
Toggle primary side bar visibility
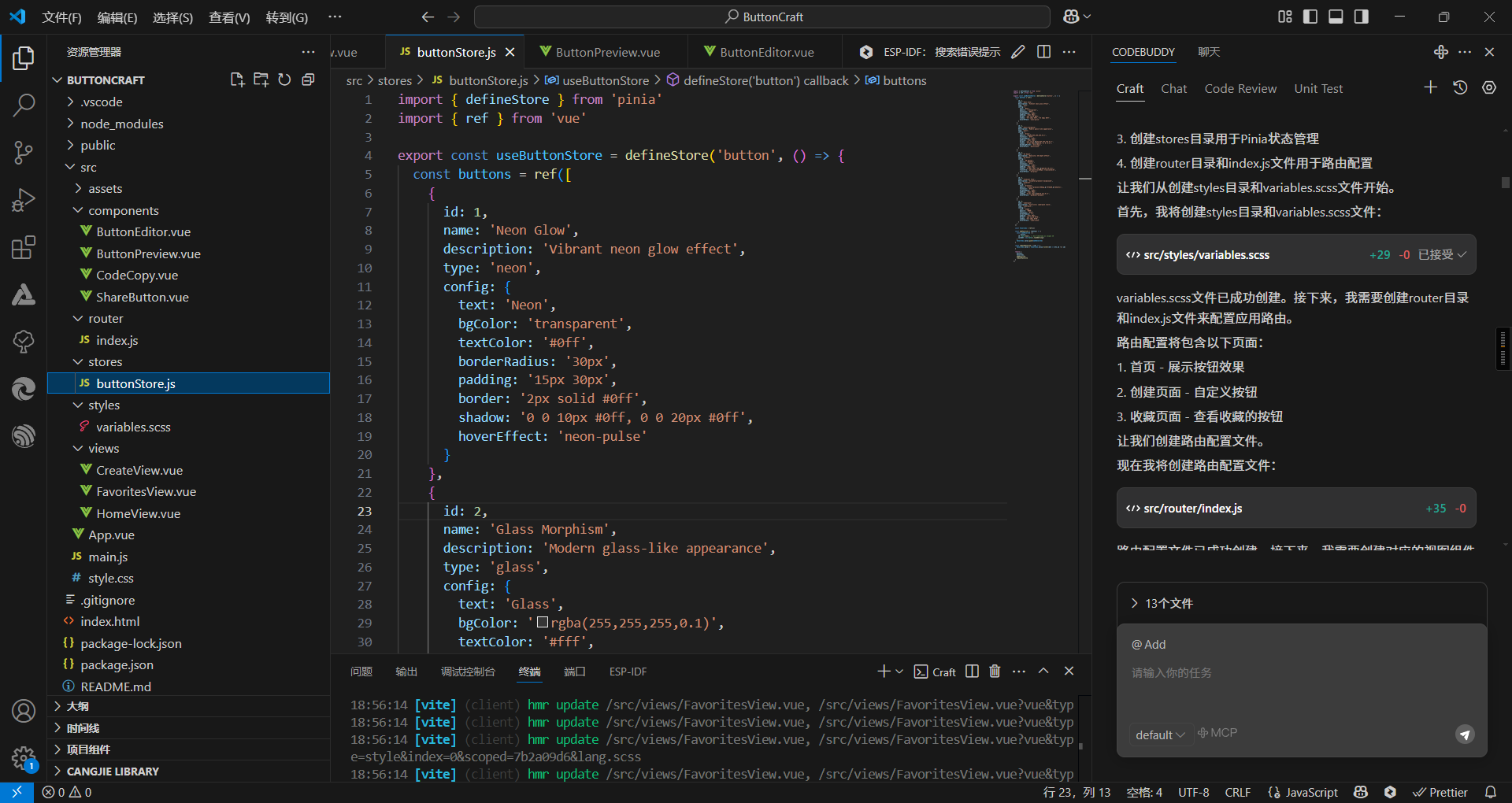pyautogui.click(x=1310, y=17)
